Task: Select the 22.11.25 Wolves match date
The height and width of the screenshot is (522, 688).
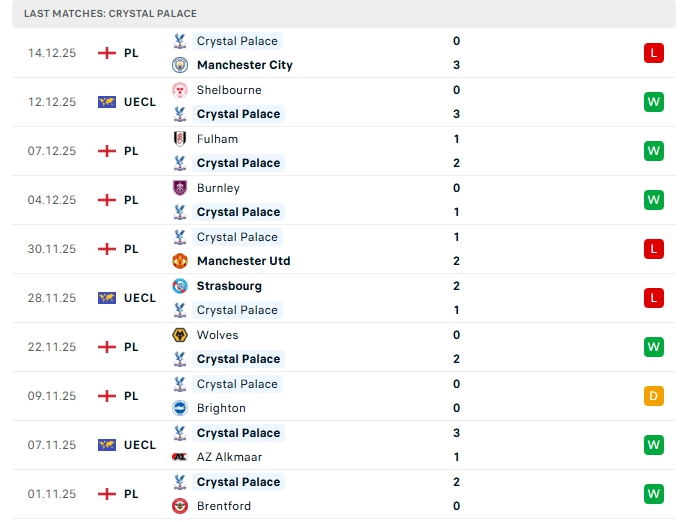Action: click(x=52, y=347)
